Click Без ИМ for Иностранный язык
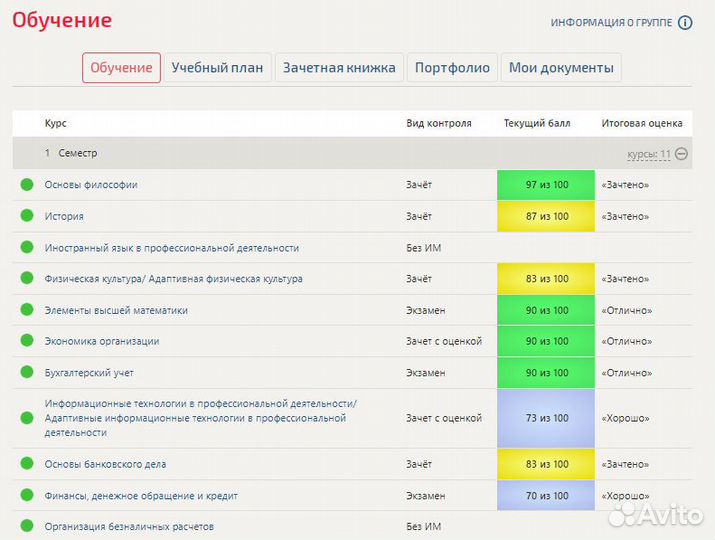The width and height of the screenshot is (715, 540). pyautogui.click(x=424, y=248)
